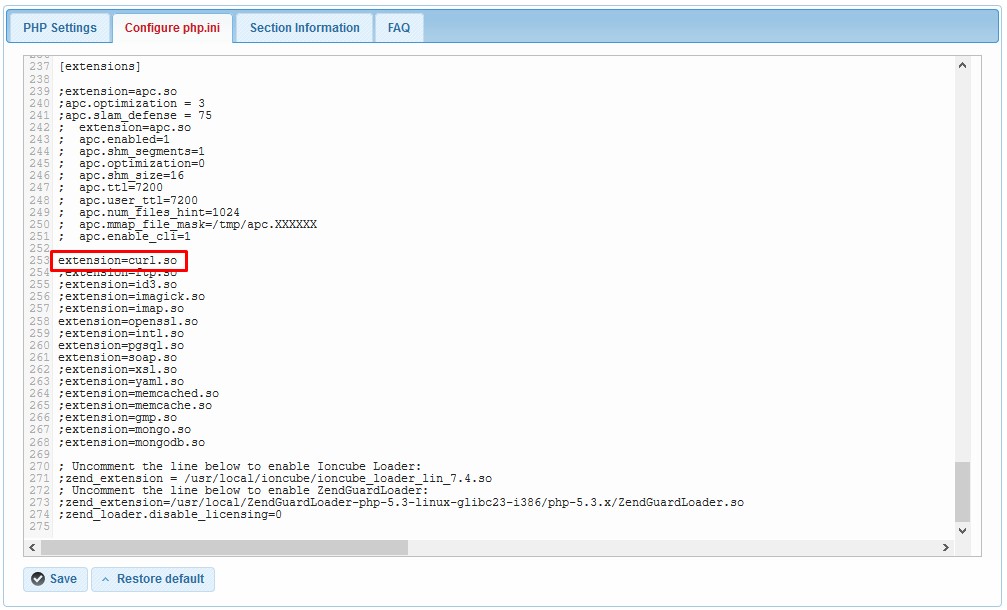Select the FAQ tab

tap(398, 27)
